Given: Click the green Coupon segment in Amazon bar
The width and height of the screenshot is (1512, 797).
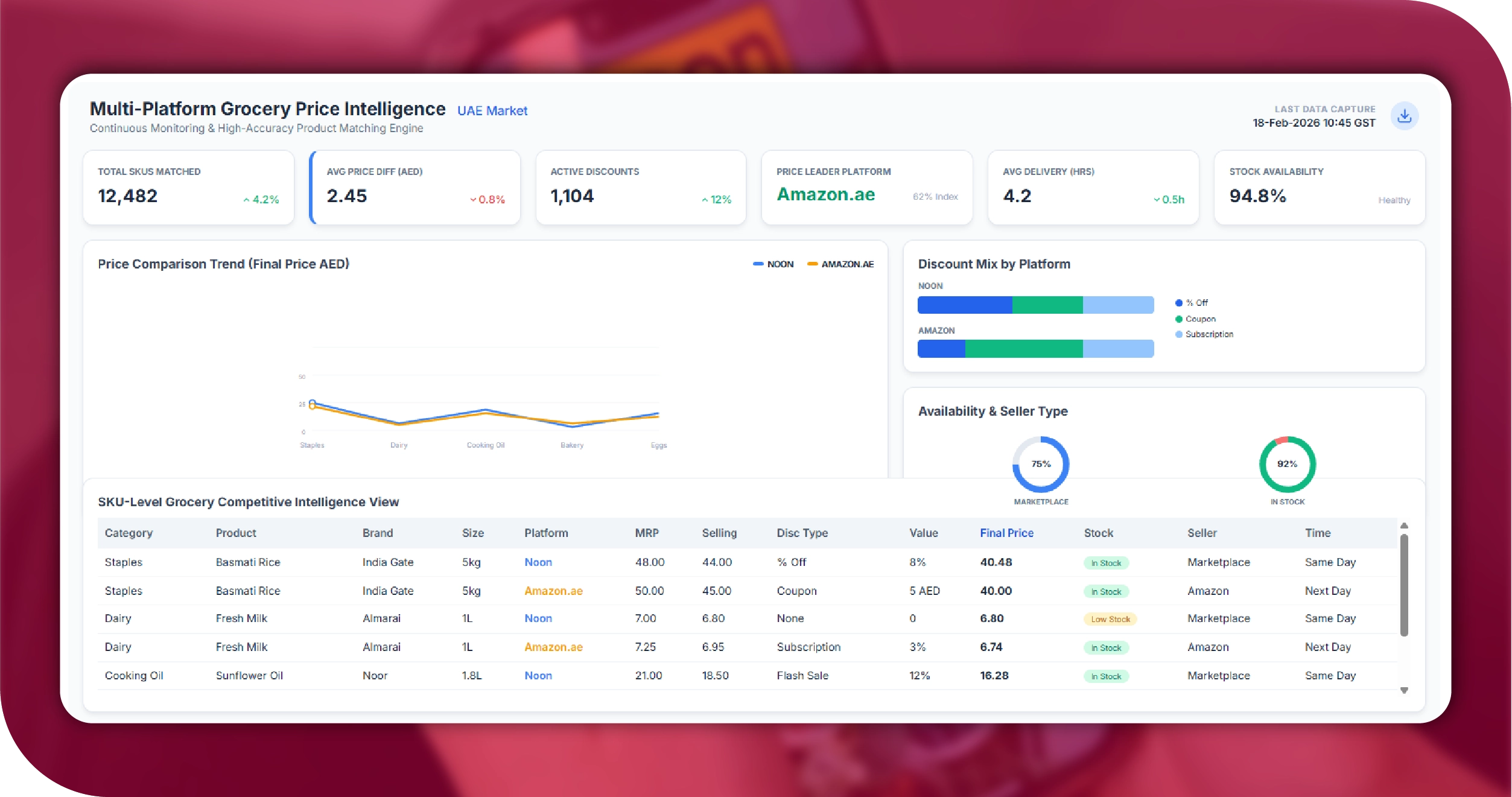Looking at the screenshot, I should click(1023, 349).
